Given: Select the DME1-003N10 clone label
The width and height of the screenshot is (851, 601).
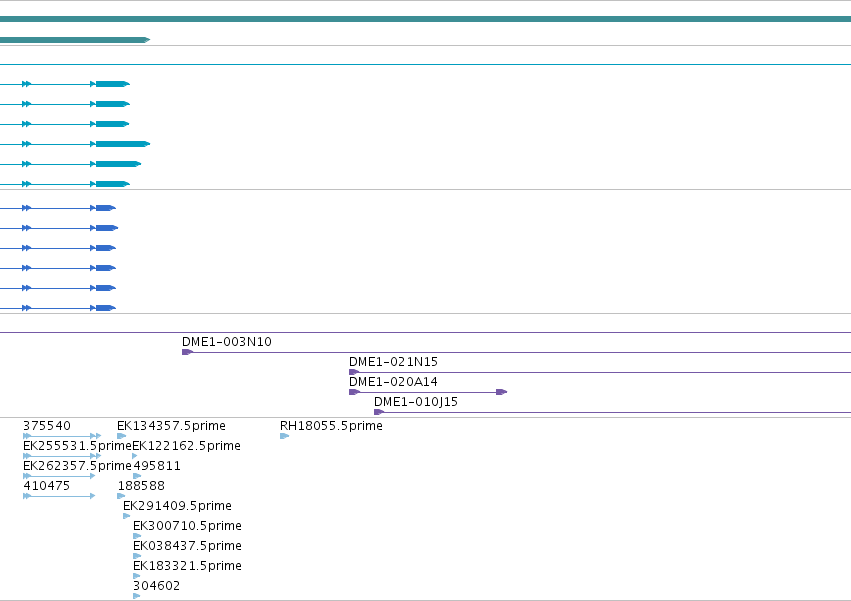Looking at the screenshot, I should point(226,341).
